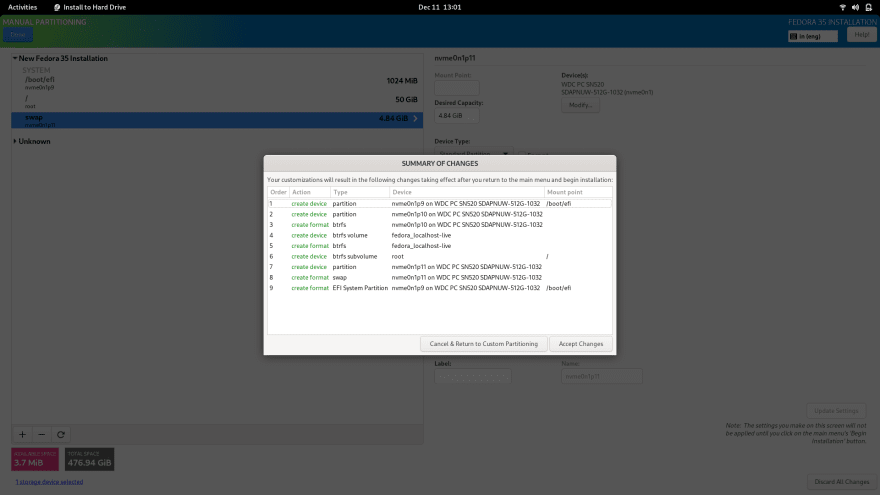Click the Available Space 3.7 MiB box
Viewport: 880px width, 495px height.
pyautogui.click(x=35, y=459)
